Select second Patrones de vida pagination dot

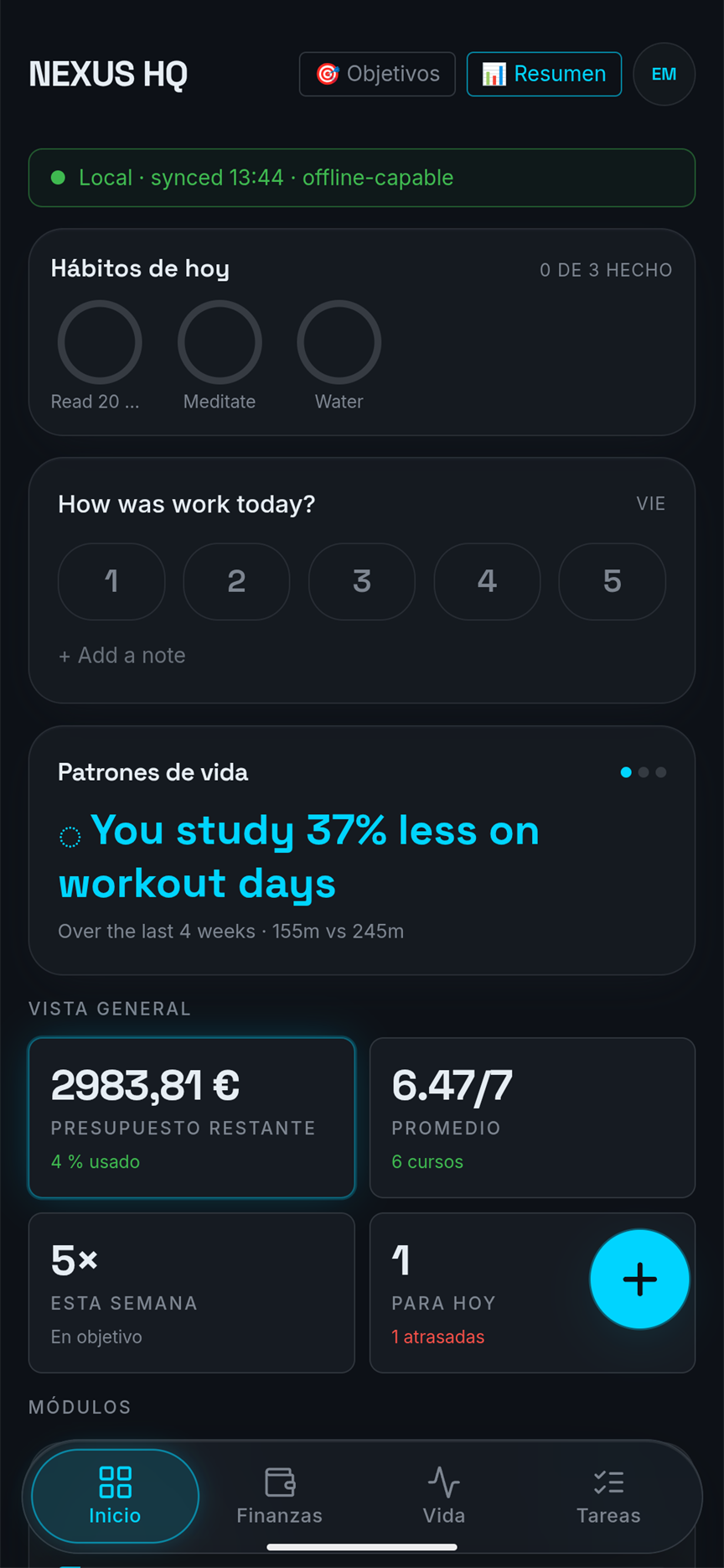point(644,772)
